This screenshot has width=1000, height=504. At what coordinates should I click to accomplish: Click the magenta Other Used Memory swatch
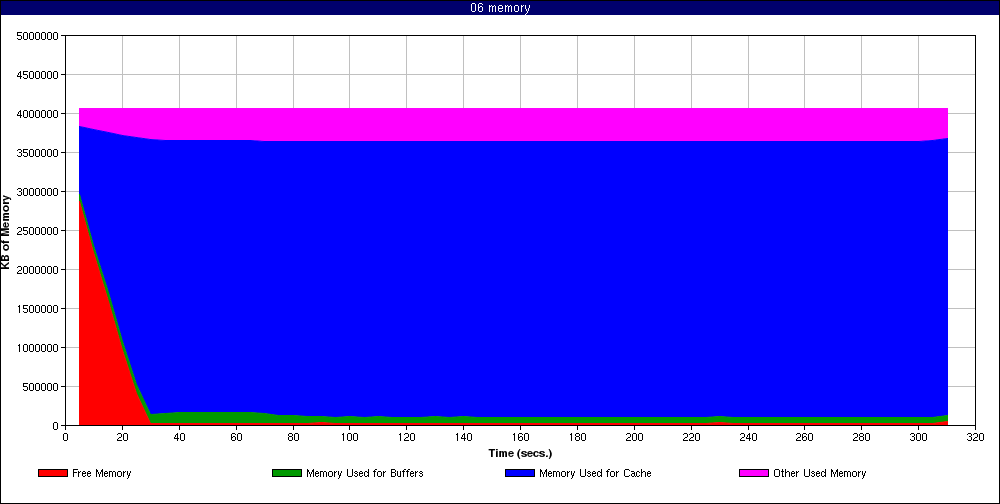point(754,473)
